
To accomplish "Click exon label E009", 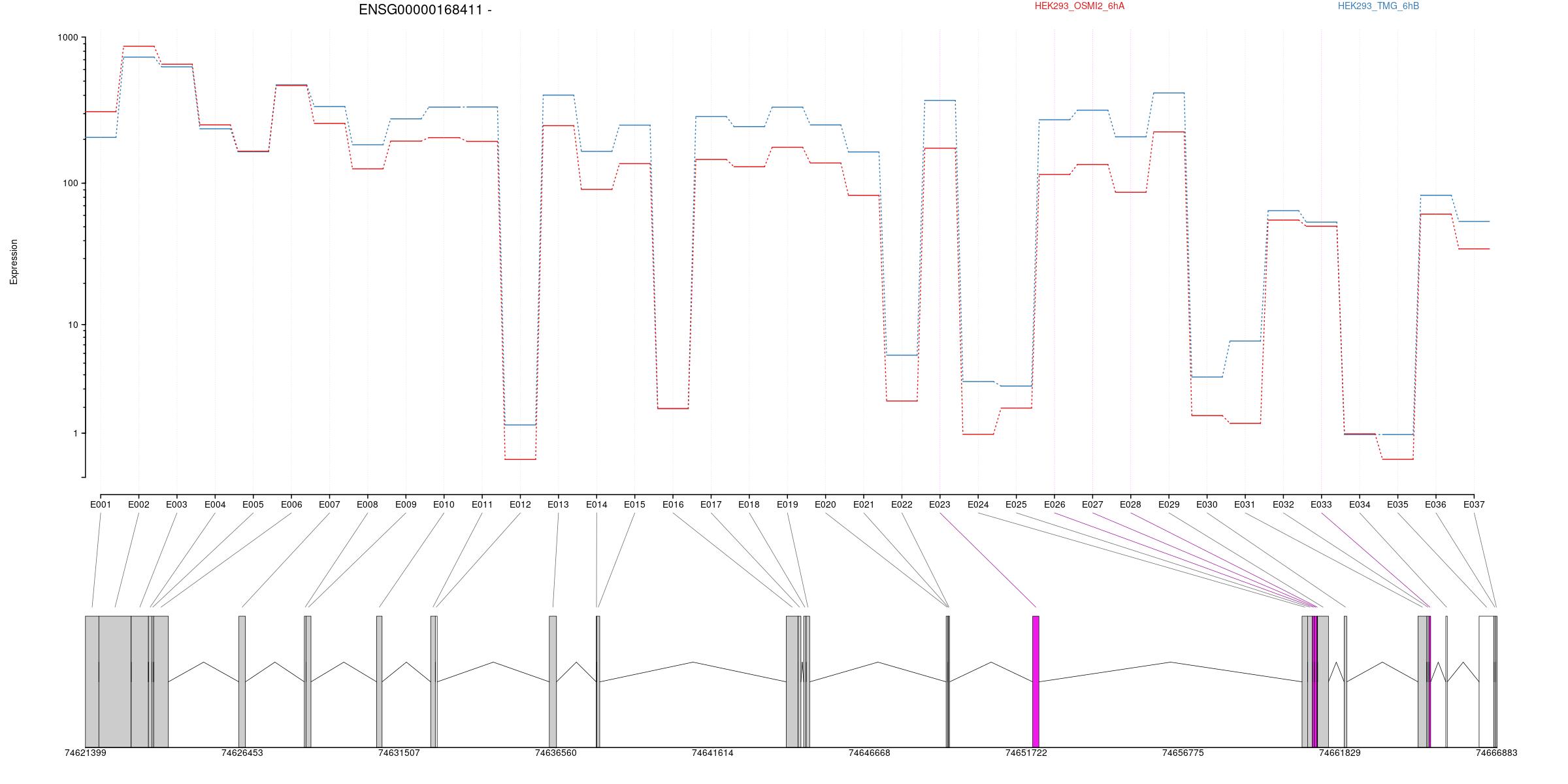I will (406, 504).
